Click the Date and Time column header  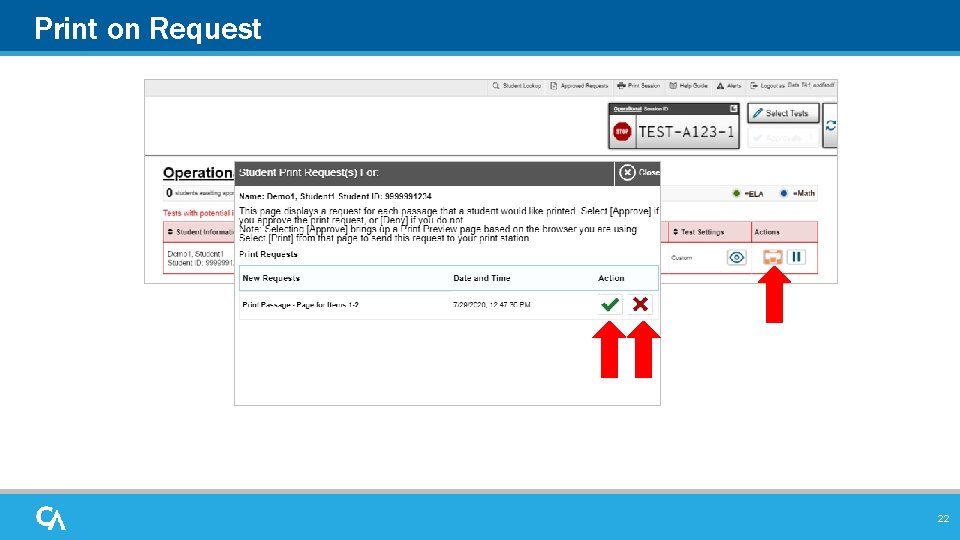tap(482, 278)
